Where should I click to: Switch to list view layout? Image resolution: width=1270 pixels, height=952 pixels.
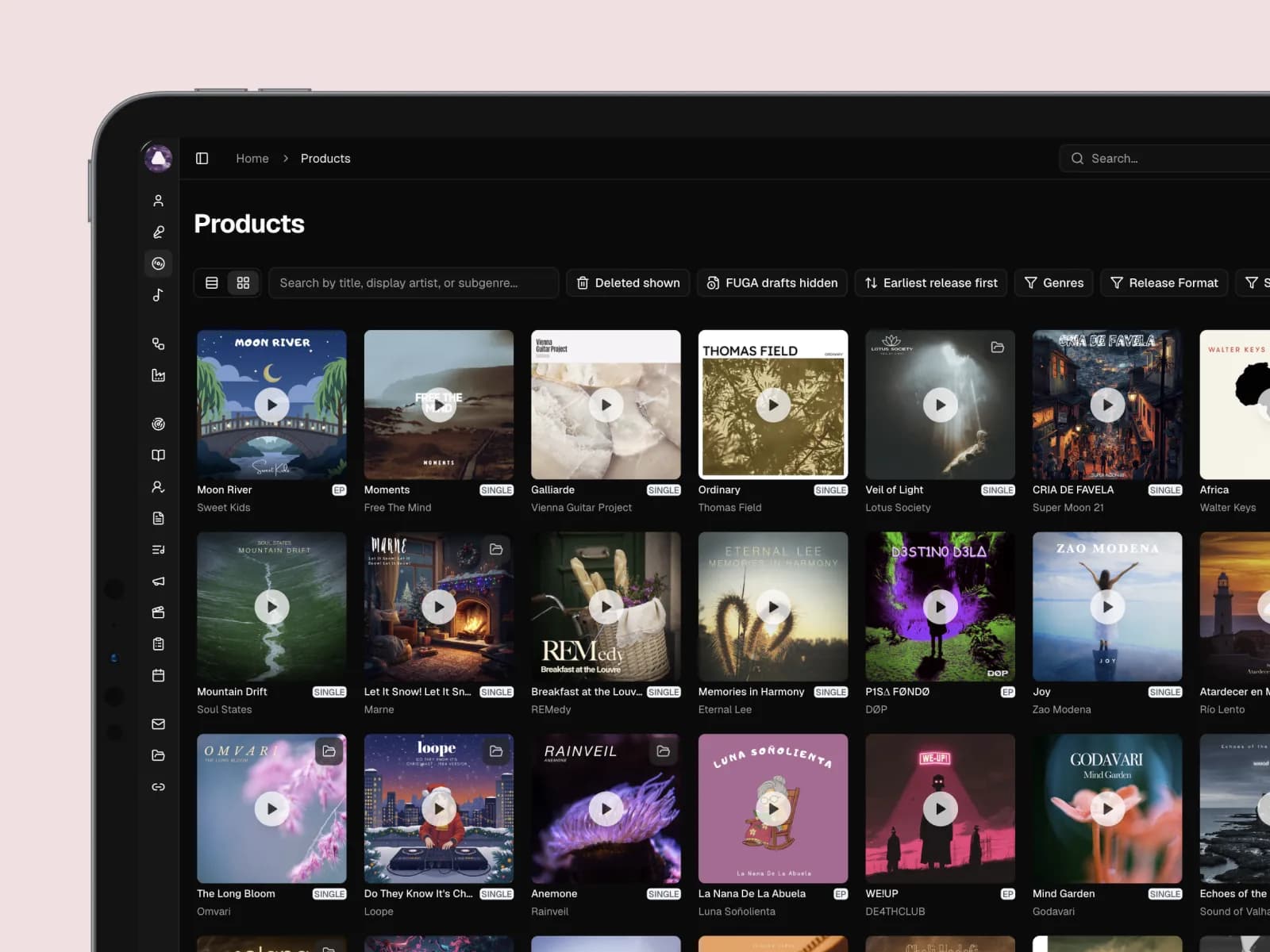click(x=212, y=283)
